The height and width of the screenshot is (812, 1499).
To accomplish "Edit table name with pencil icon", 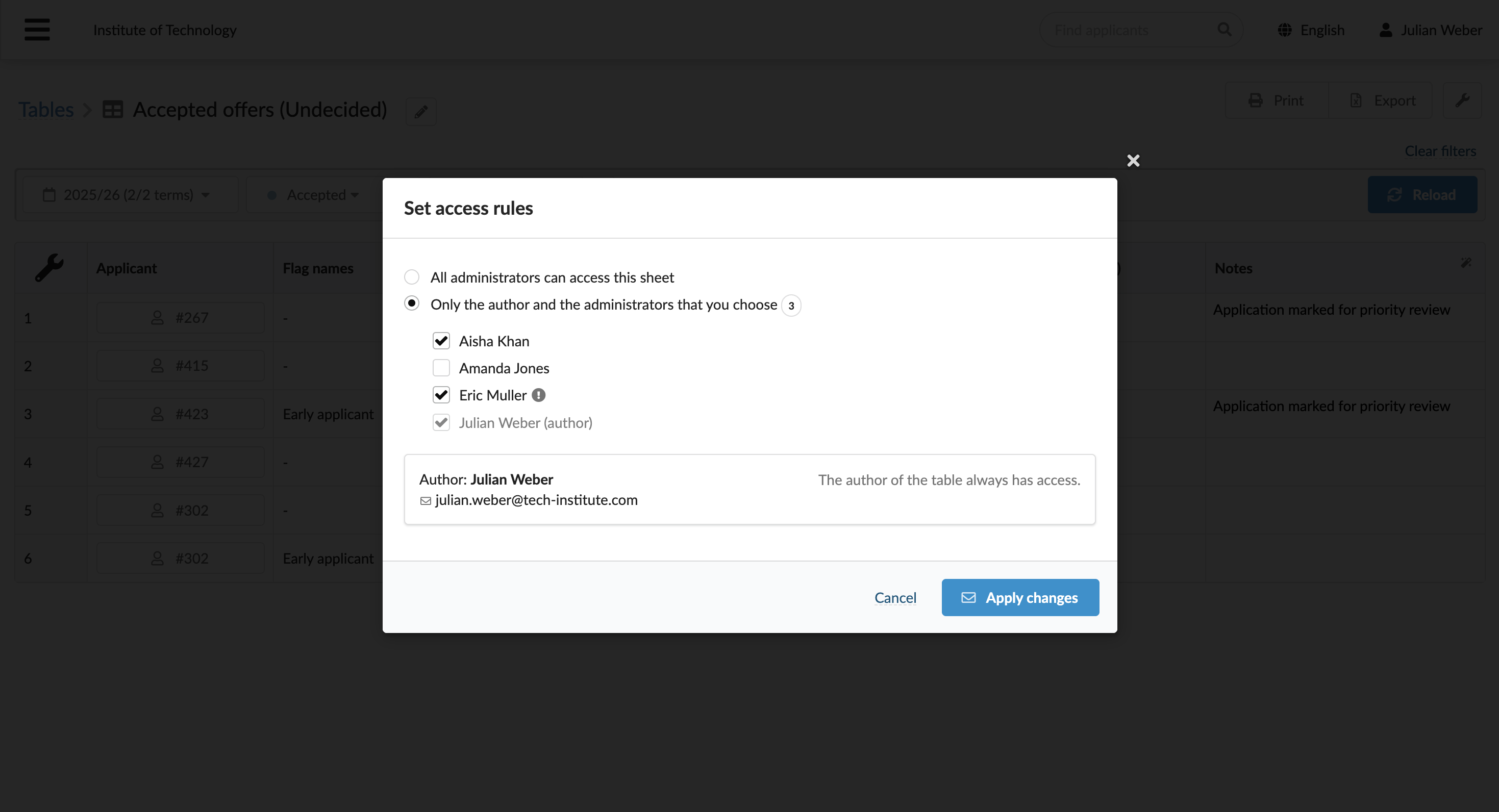I will tap(421, 111).
